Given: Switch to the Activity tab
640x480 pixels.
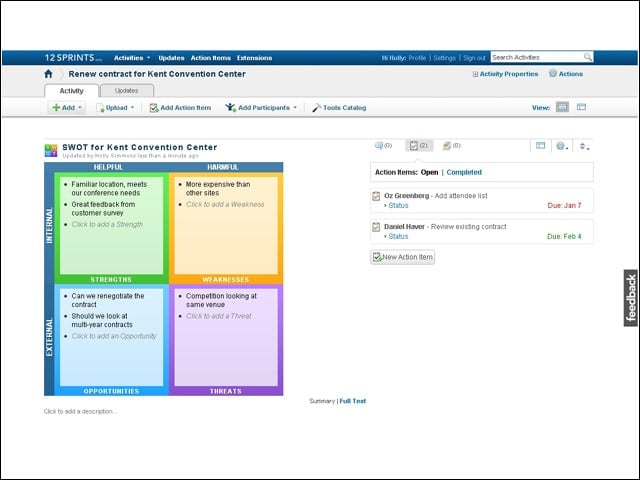Looking at the screenshot, I should click(71, 91).
